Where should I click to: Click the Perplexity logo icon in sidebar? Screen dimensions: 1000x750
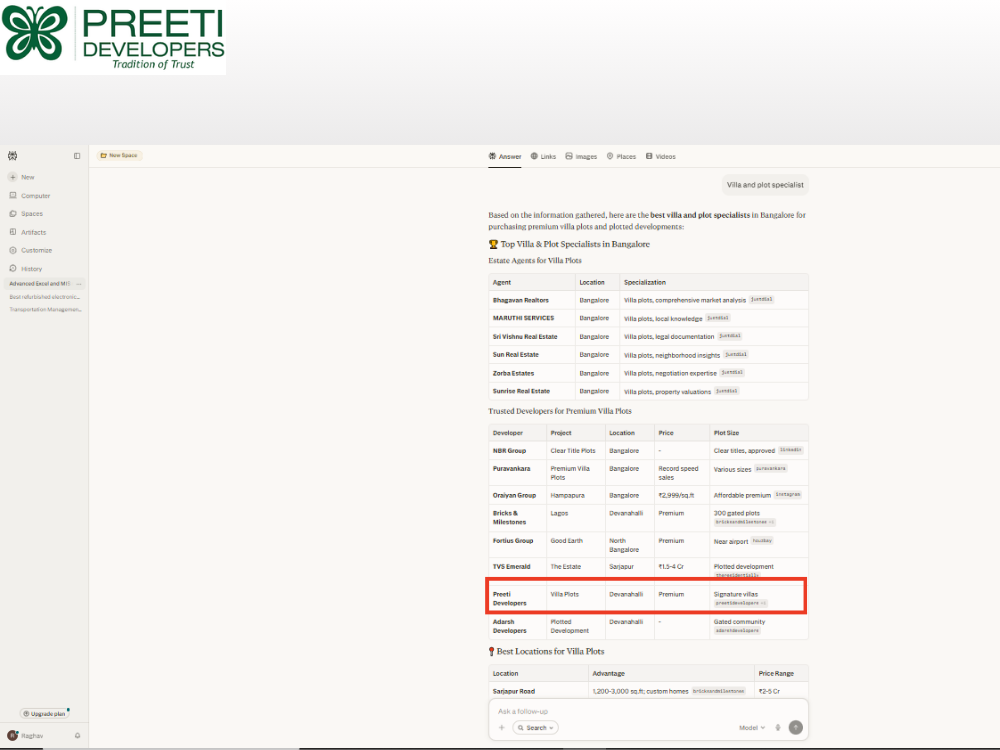(13, 156)
